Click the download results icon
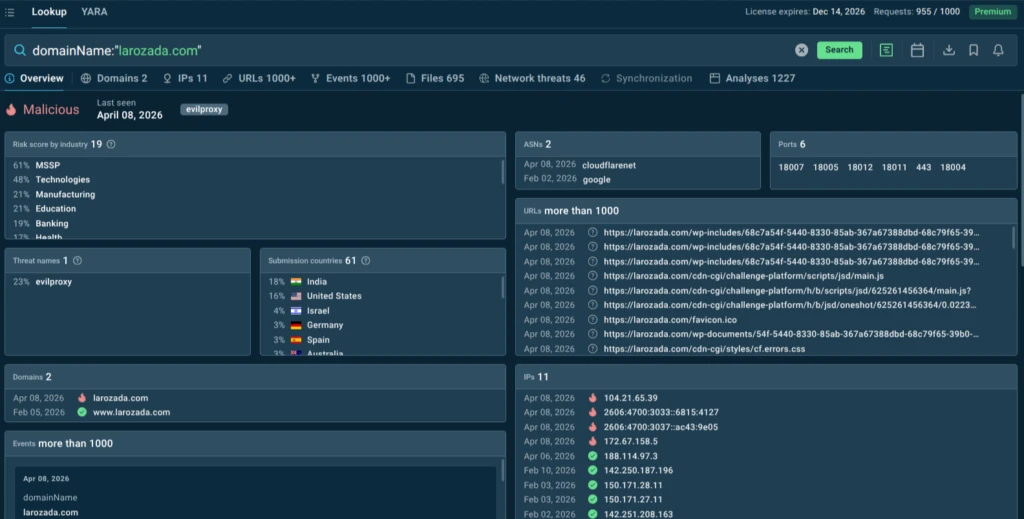 949,50
